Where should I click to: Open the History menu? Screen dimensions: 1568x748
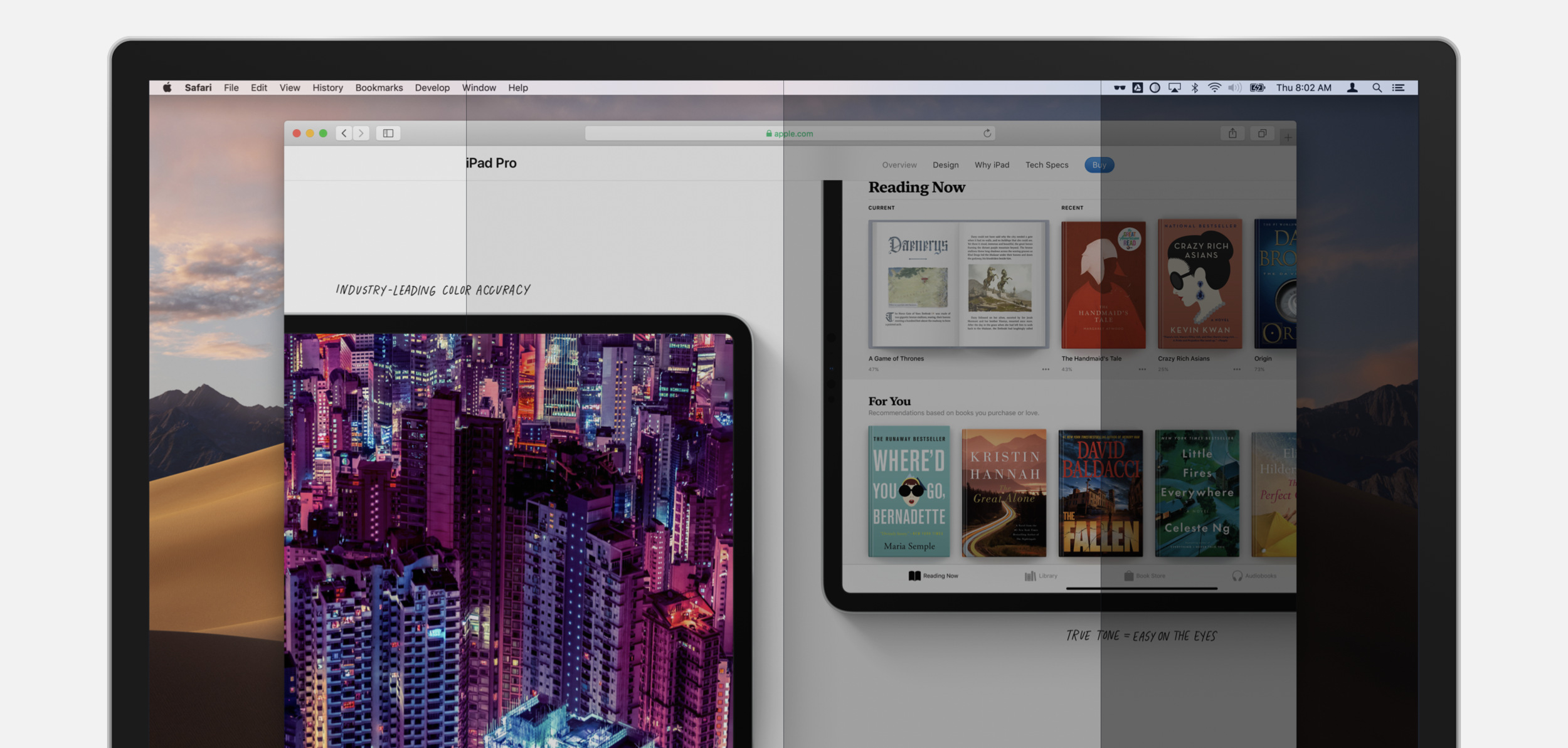pos(327,88)
